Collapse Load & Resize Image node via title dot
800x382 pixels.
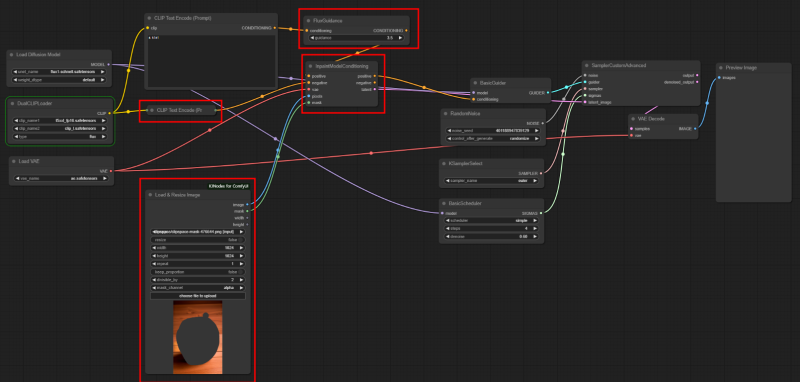click(150, 195)
